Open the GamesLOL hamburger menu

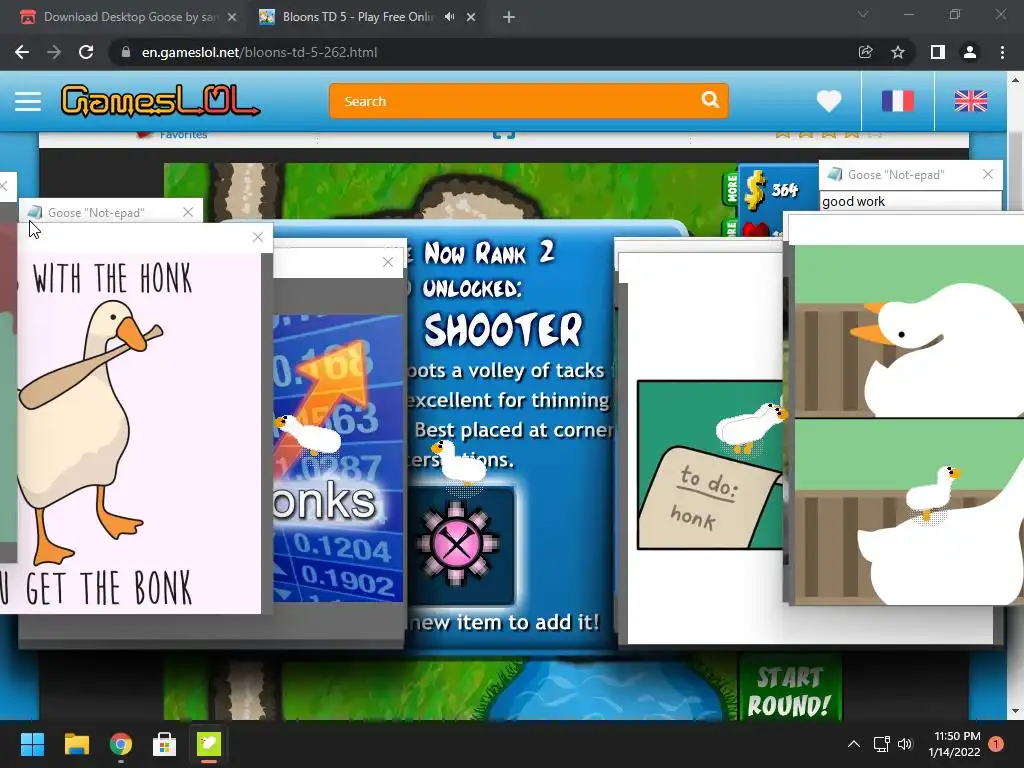tap(28, 101)
